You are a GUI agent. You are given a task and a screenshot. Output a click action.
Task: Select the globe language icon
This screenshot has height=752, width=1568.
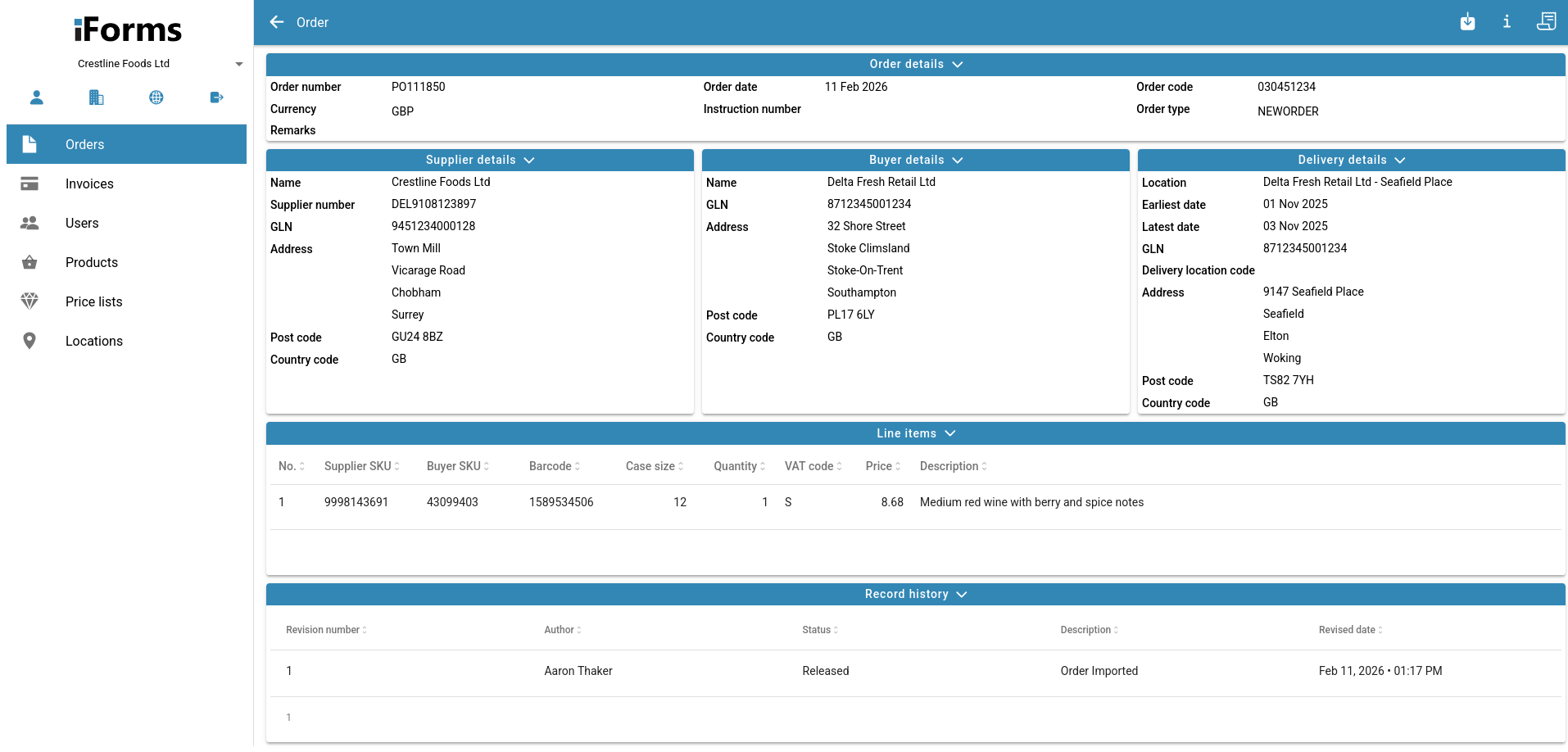[x=156, y=97]
